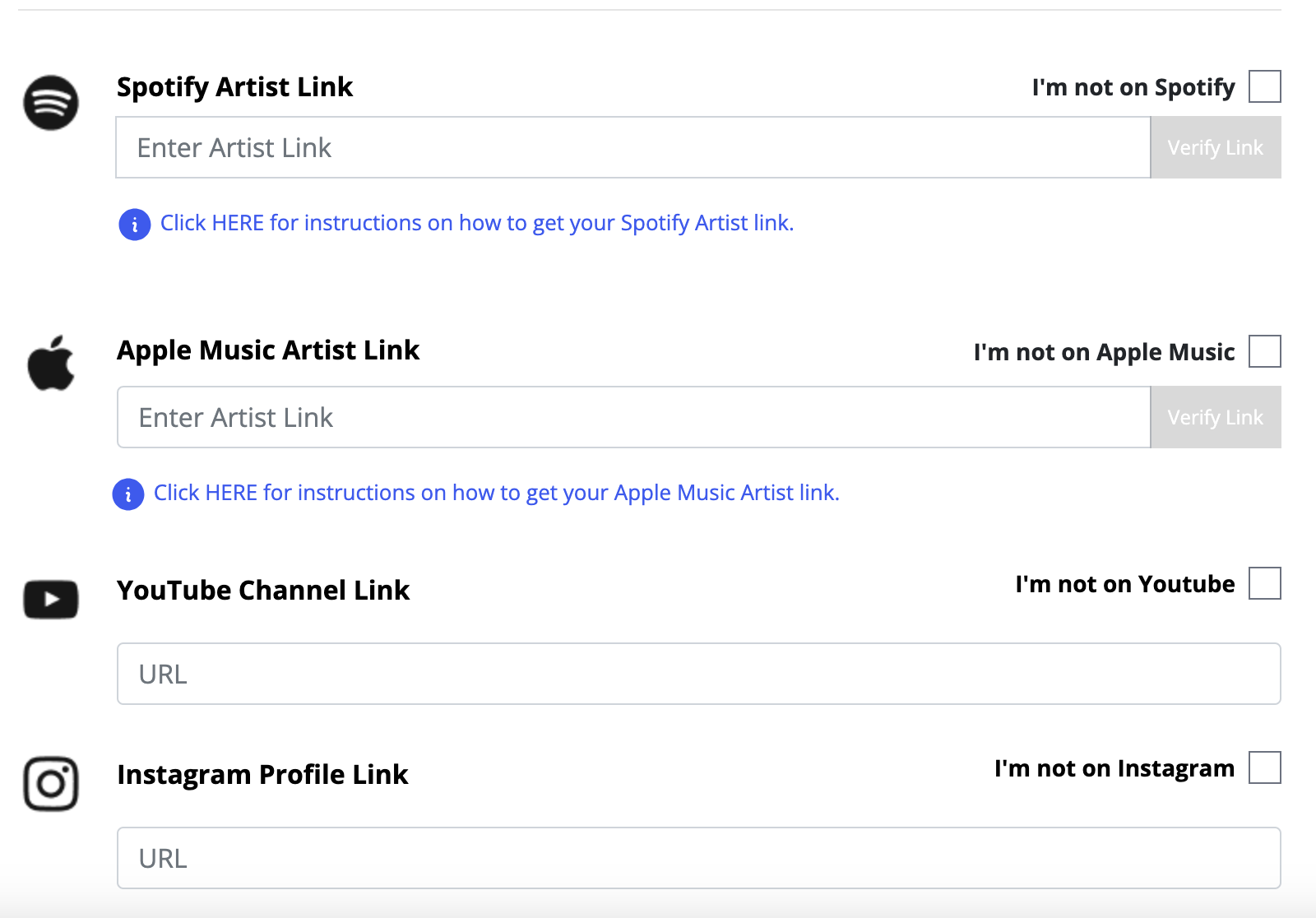The width and height of the screenshot is (1316, 918).
Task: Tick the I'm not on Youtube checkbox
Action: pos(1265,583)
